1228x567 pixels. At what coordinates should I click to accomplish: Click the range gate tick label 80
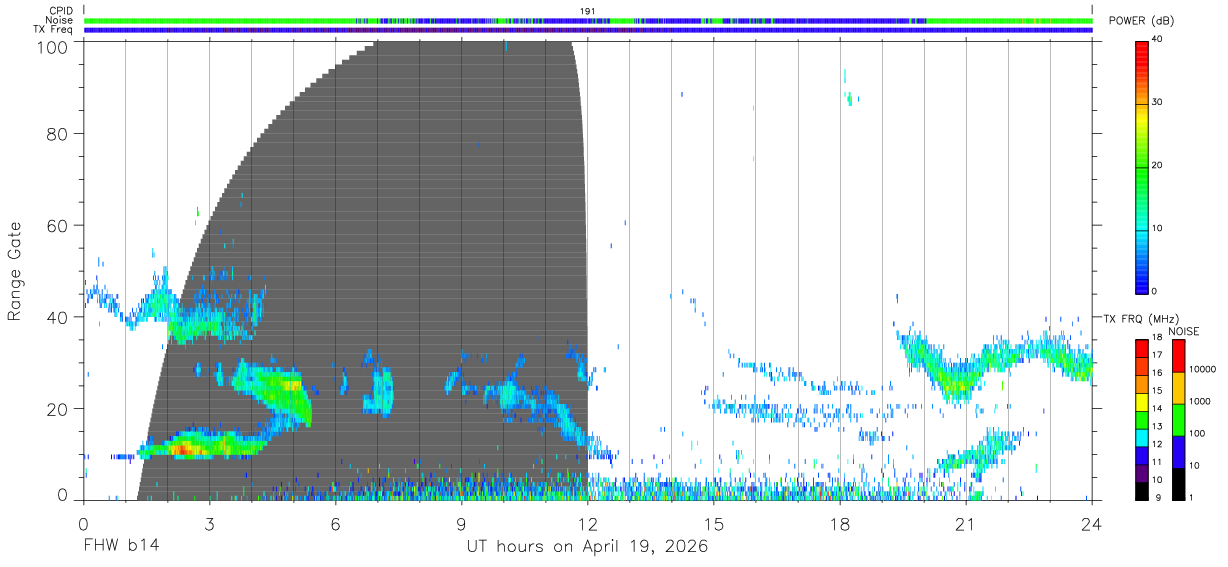point(56,133)
